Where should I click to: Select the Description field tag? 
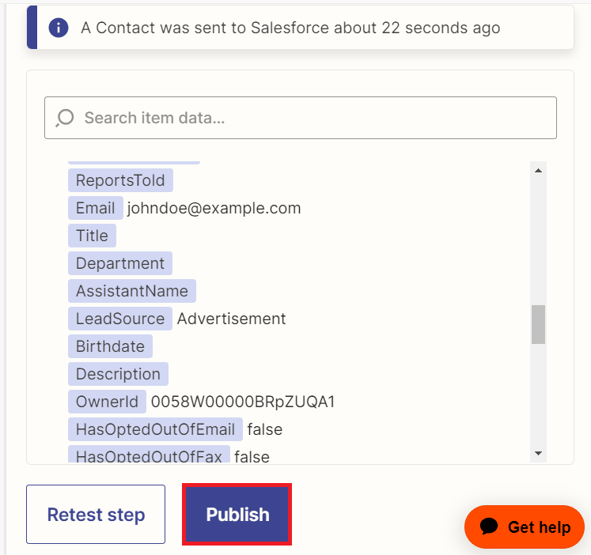point(118,374)
